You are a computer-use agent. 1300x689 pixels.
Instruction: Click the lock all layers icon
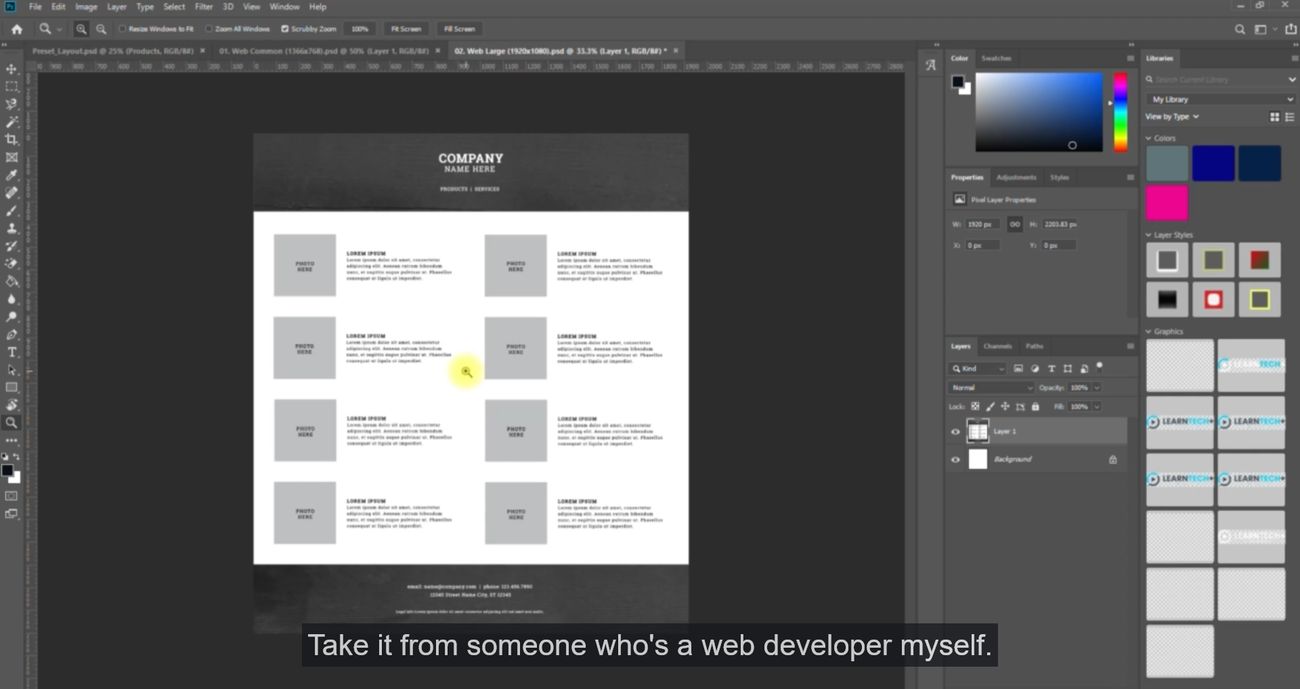pyautogui.click(x=1035, y=407)
